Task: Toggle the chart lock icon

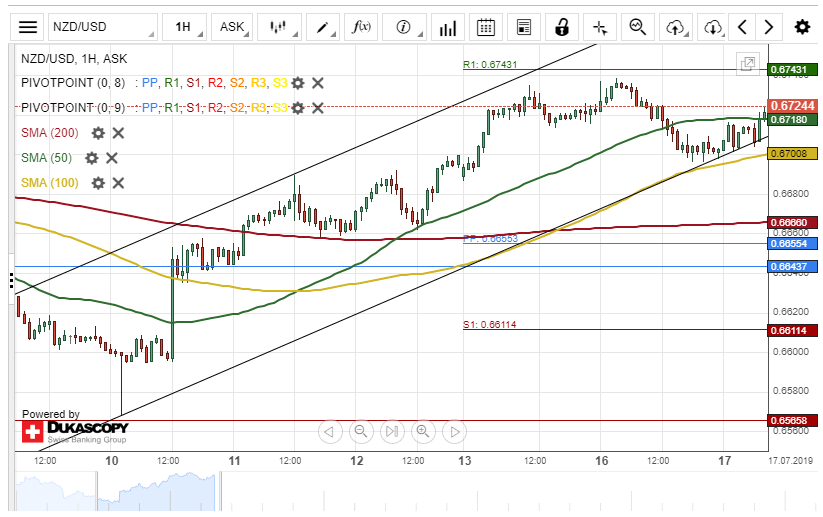Action: tap(562, 27)
